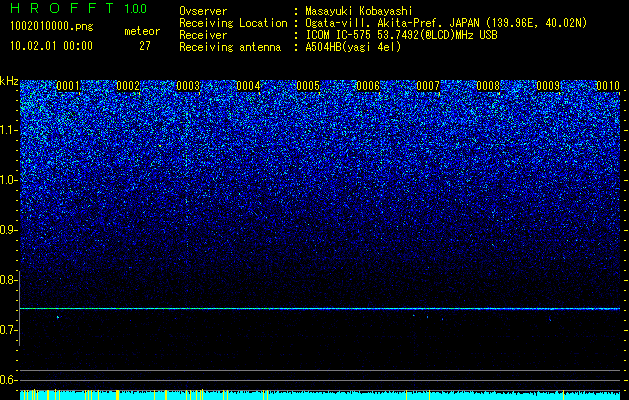Click time marker 0008

click(488, 86)
